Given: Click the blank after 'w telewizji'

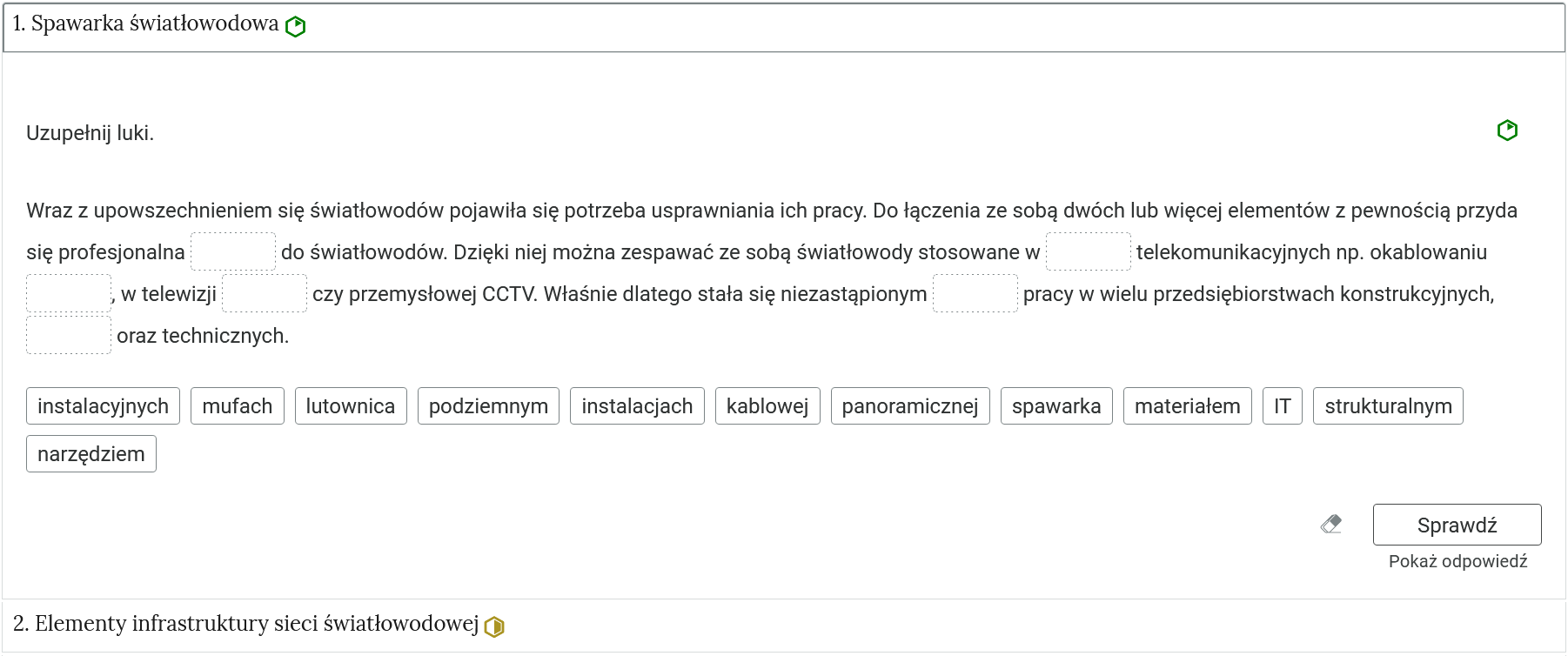Looking at the screenshot, I should click(x=265, y=293).
